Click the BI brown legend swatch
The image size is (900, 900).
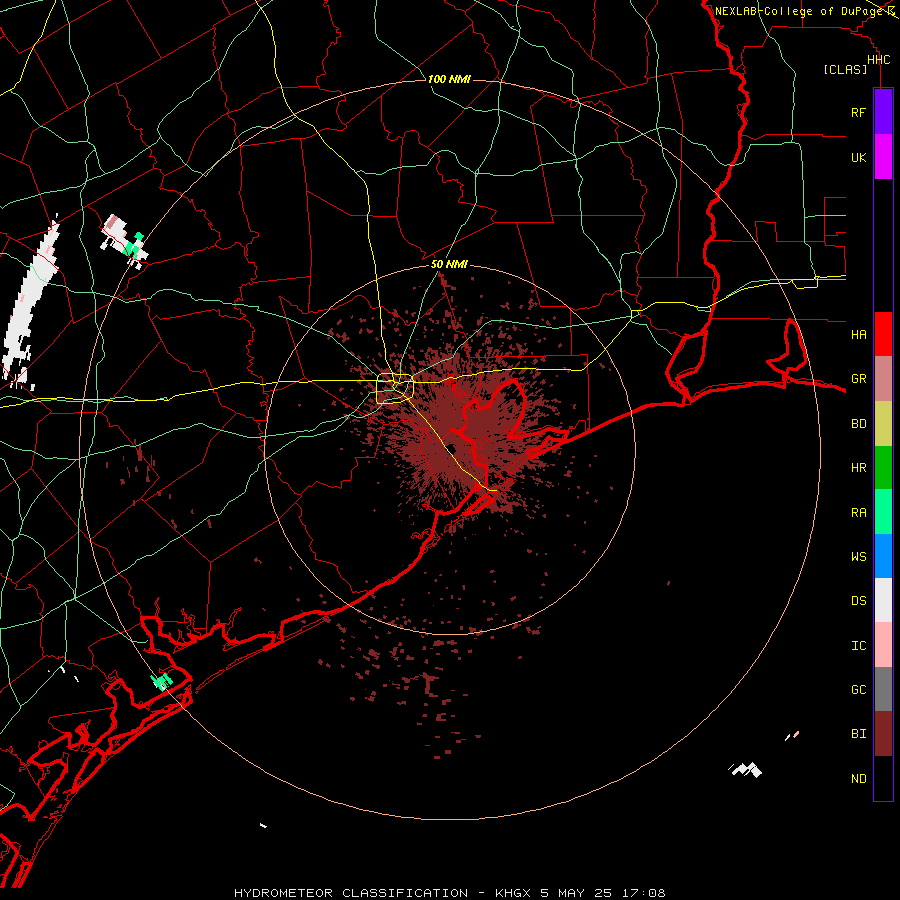click(883, 734)
